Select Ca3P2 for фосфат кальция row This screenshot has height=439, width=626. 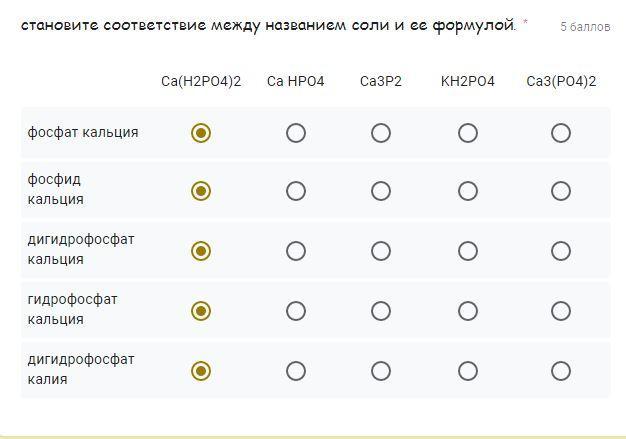tap(381, 133)
